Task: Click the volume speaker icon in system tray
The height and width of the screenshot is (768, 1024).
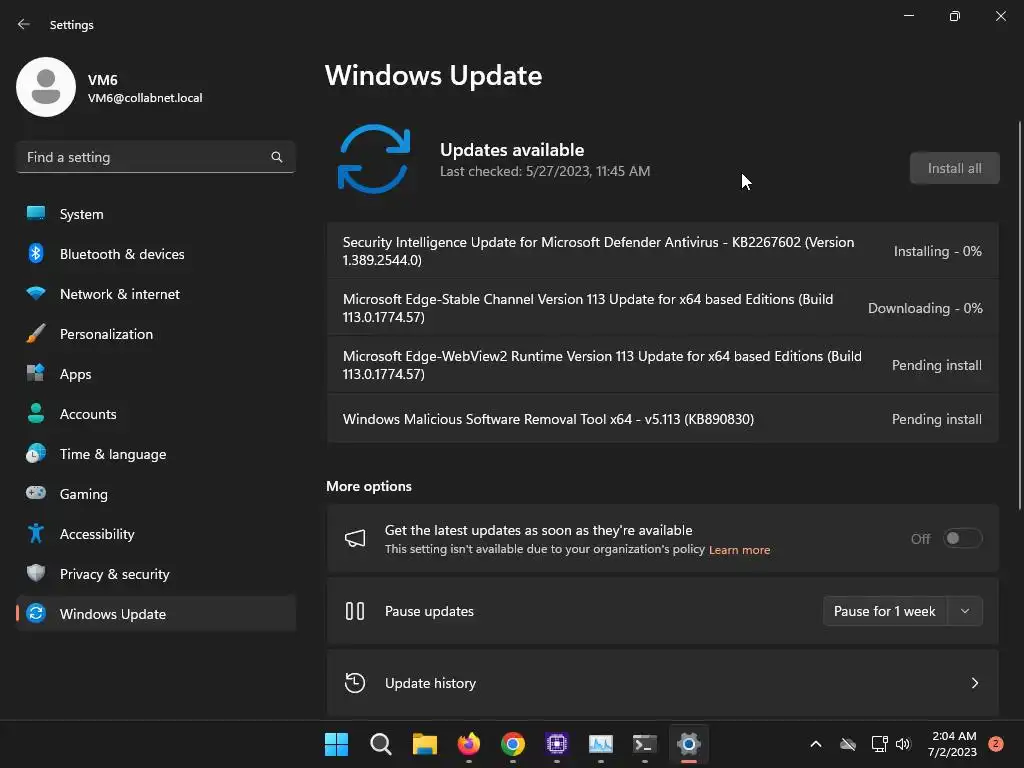Action: tap(903, 744)
